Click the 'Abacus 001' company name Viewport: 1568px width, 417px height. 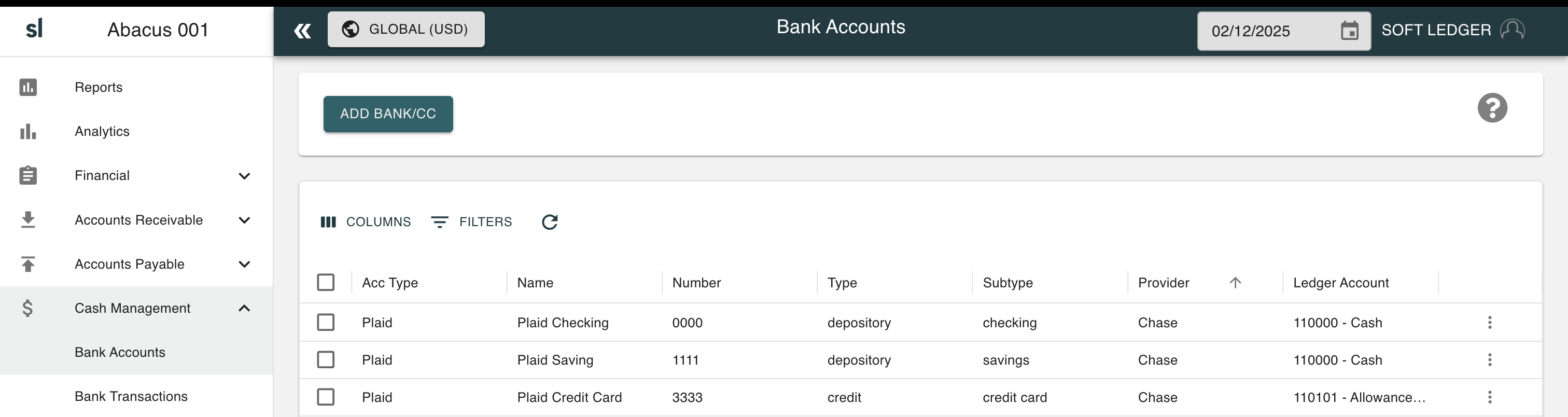click(x=158, y=29)
